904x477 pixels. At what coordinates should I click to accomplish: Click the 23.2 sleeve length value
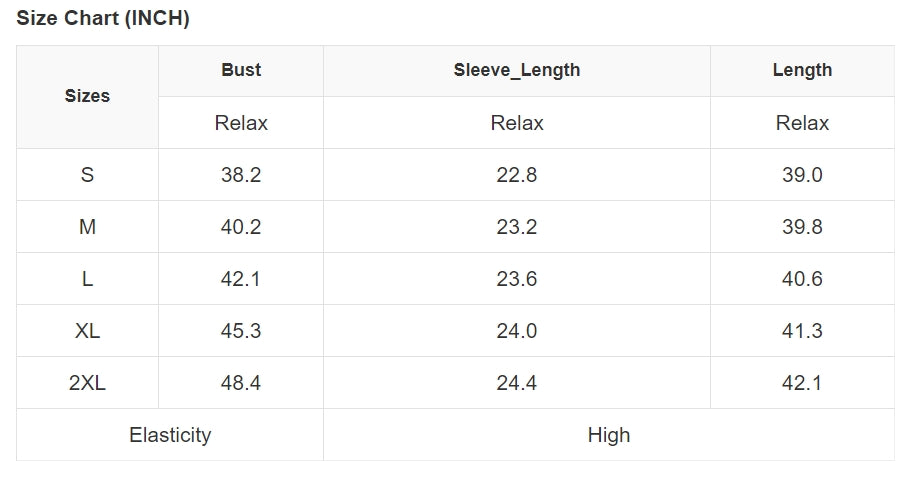516,227
